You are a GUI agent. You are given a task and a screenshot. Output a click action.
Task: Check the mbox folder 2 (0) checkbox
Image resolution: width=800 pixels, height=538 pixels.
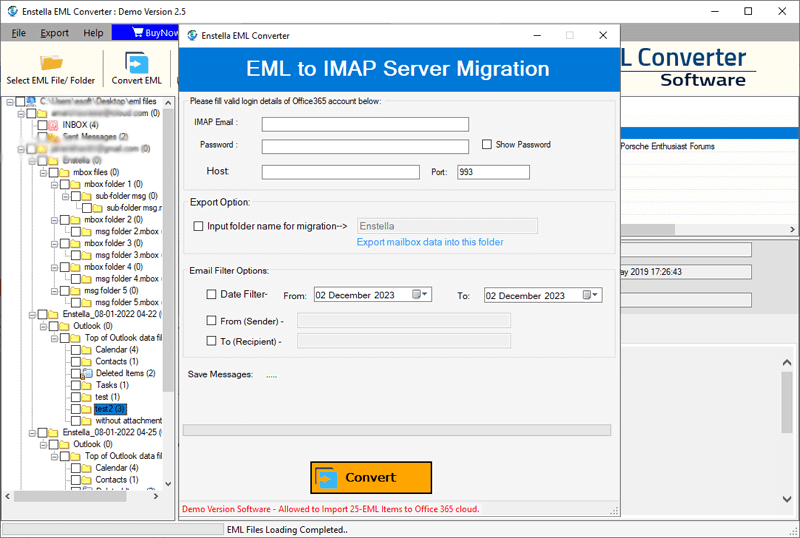(x=65, y=220)
